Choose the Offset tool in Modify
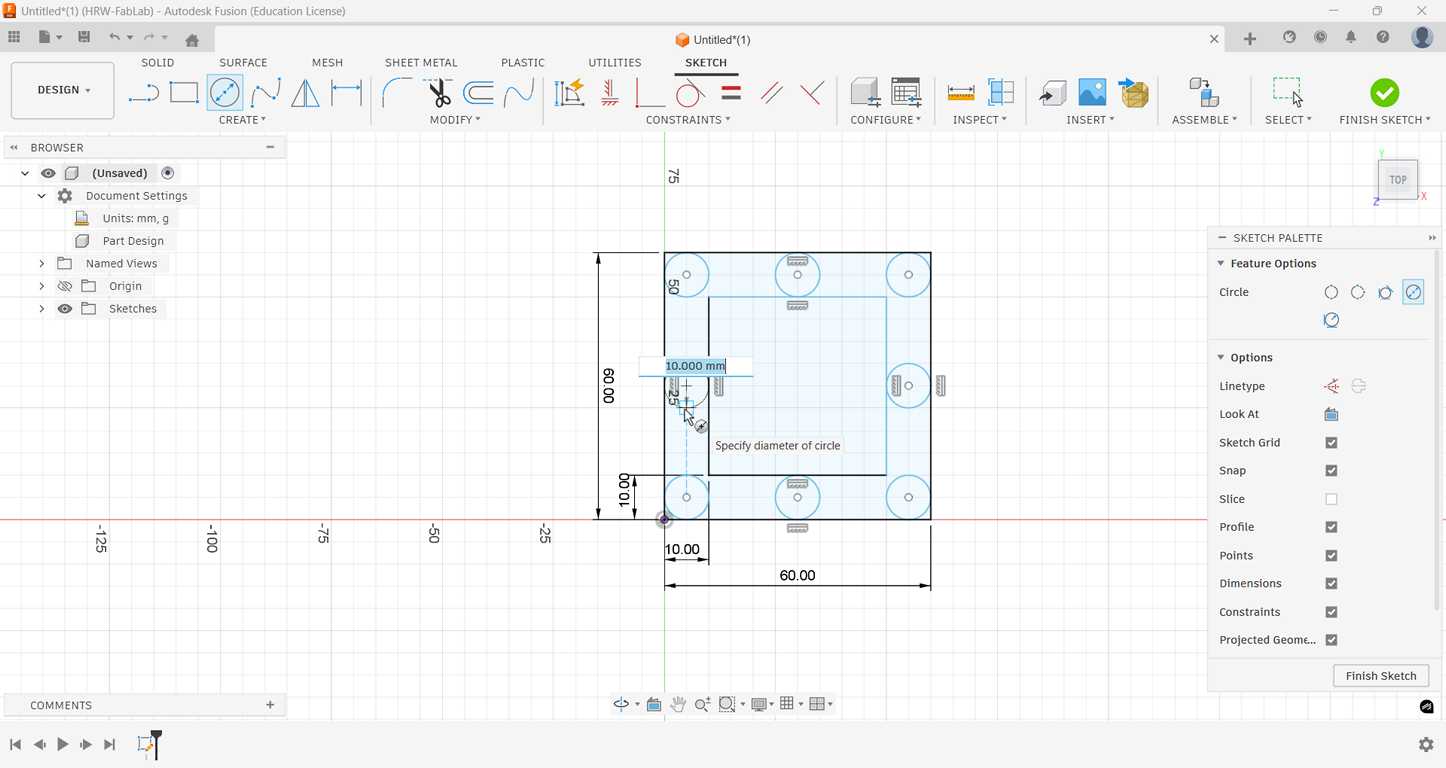 click(x=478, y=93)
